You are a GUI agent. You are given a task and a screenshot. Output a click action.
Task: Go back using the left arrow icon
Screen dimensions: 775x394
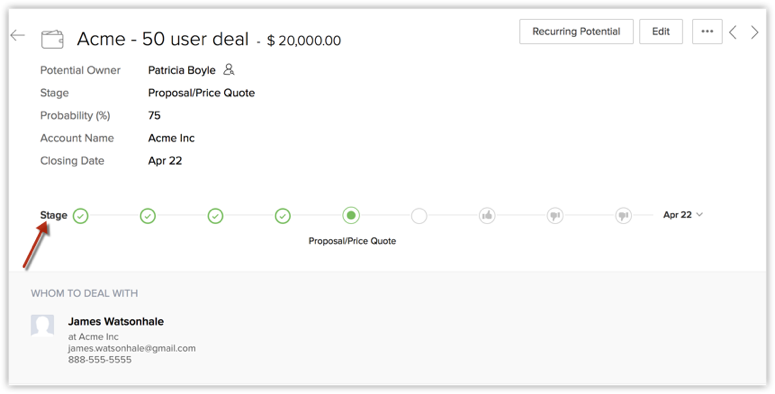pyautogui.click(x=18, y=35)
